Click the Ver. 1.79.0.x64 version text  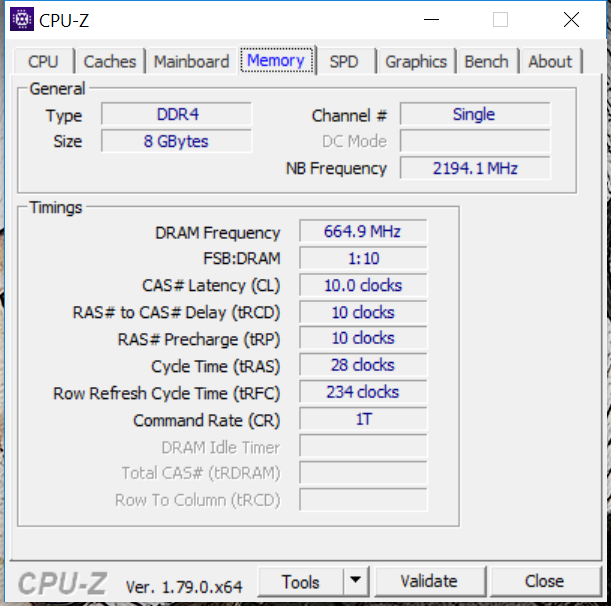tap(184, 587)
